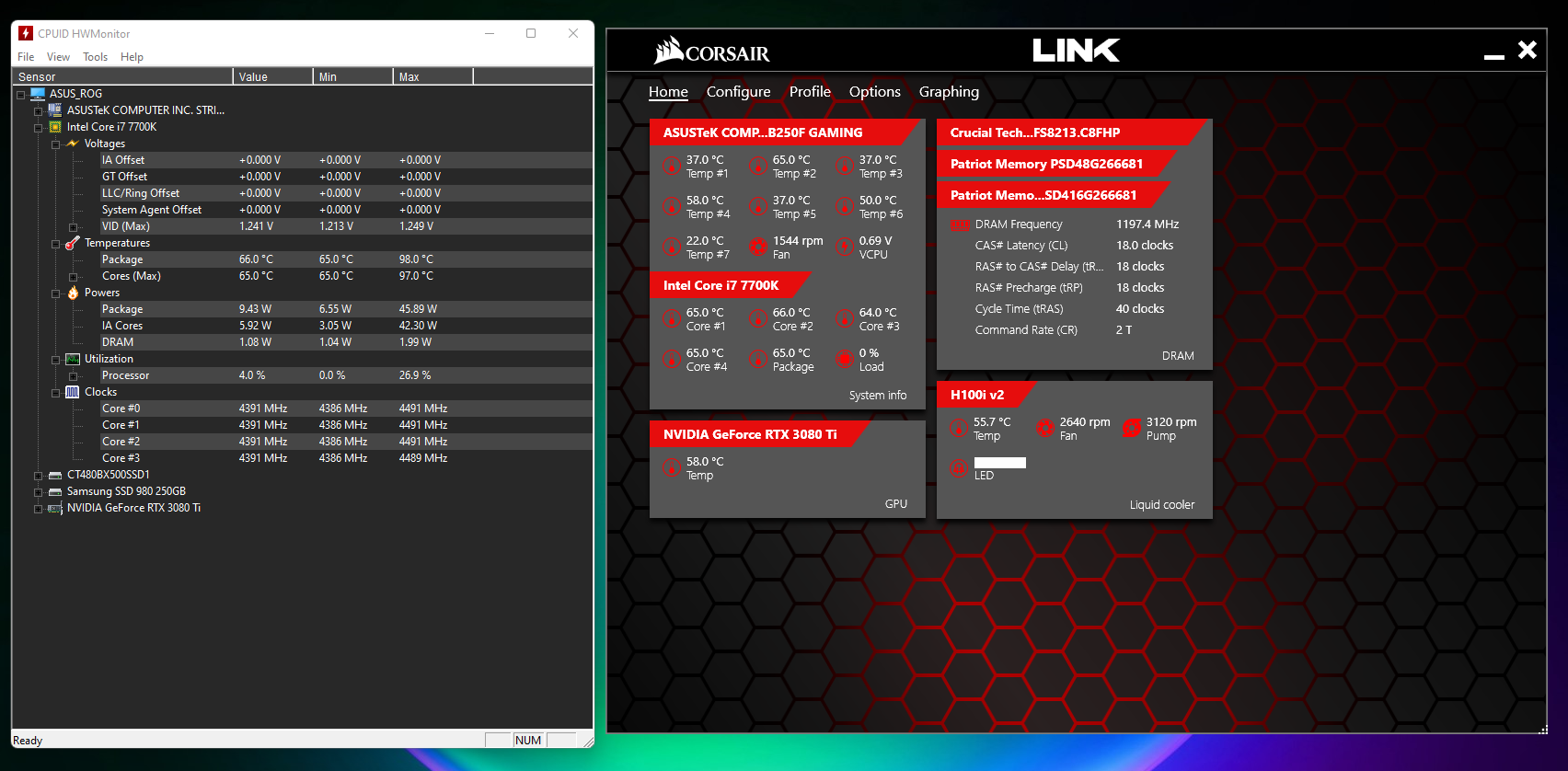
Task: Expand the ASUSTeK COMPUTER INC. node
Action: pos(39,111)
